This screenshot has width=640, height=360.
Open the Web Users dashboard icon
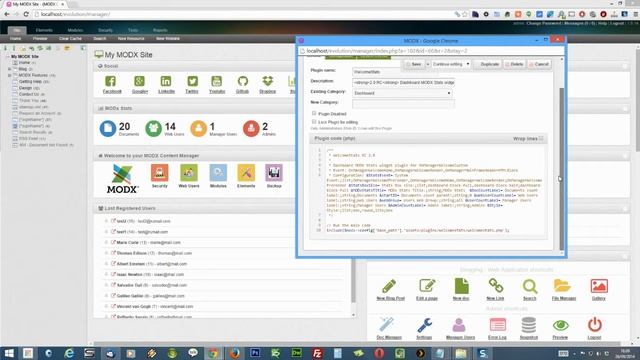pyautogui.click(x=189, y=173)
